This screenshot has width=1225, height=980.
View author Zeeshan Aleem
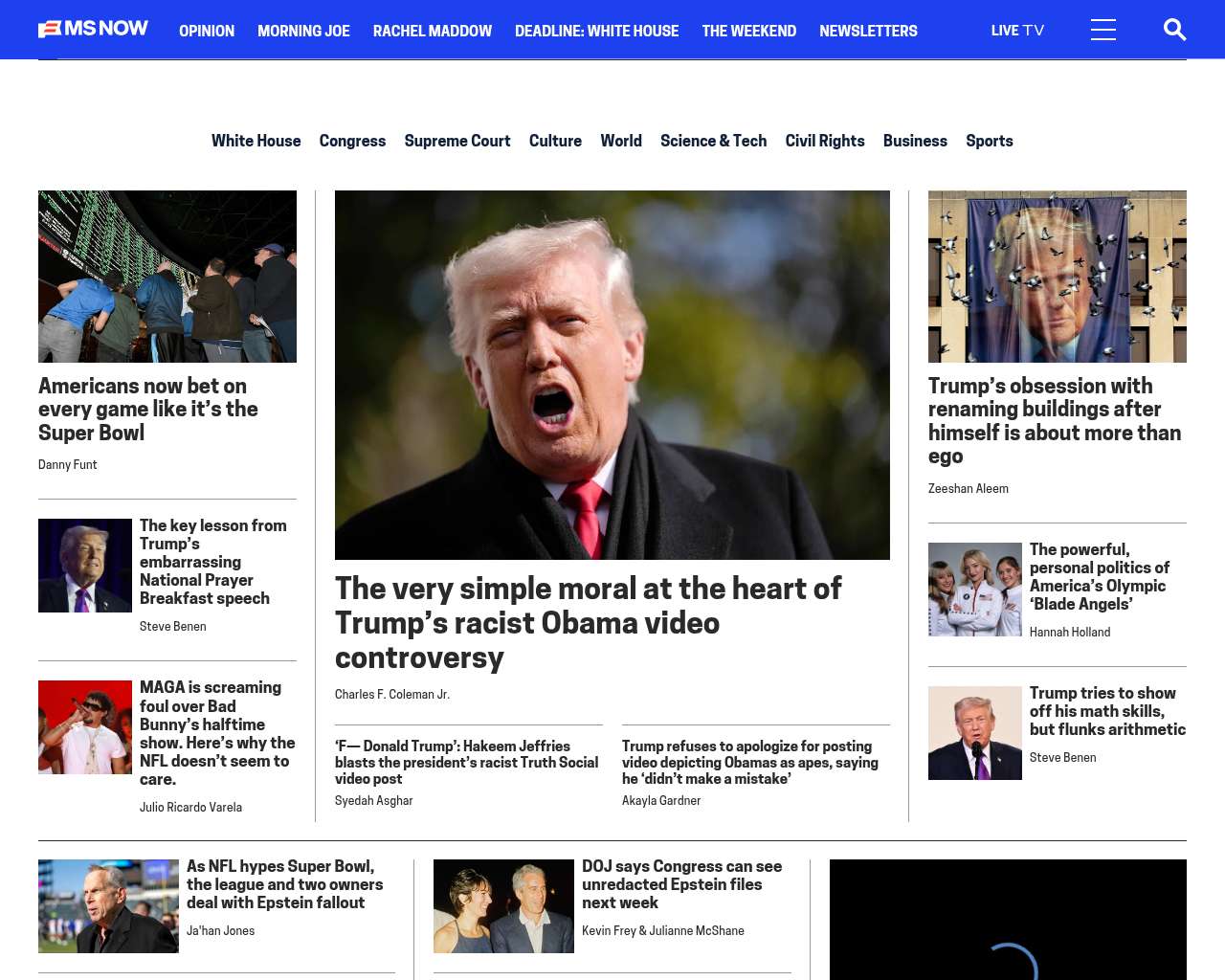(969, 489)
